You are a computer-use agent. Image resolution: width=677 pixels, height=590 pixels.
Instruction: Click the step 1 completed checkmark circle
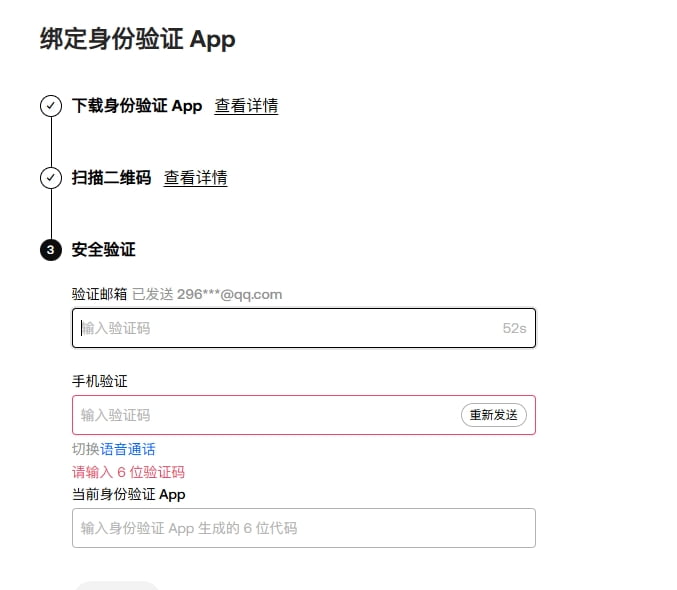point(51,106)
